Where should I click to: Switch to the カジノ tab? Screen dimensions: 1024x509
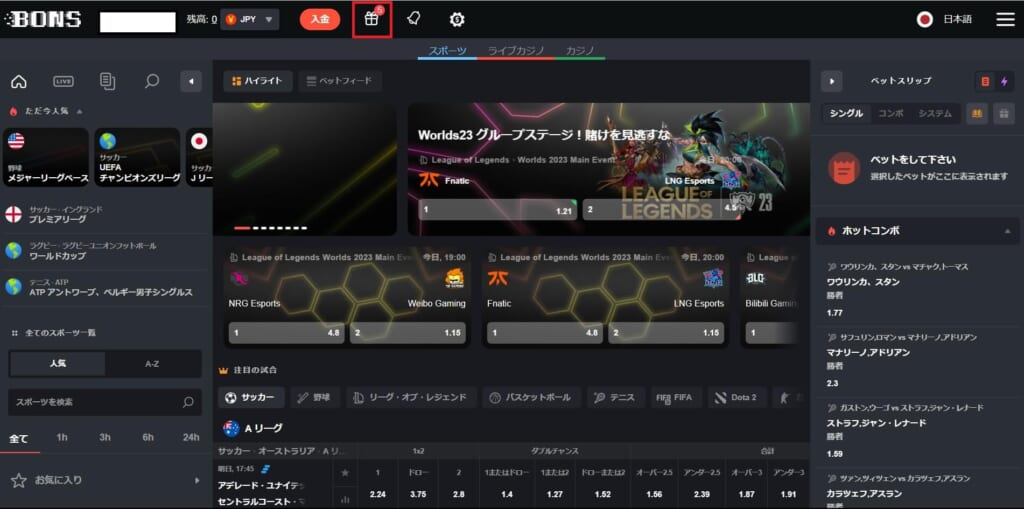point(580,51)
